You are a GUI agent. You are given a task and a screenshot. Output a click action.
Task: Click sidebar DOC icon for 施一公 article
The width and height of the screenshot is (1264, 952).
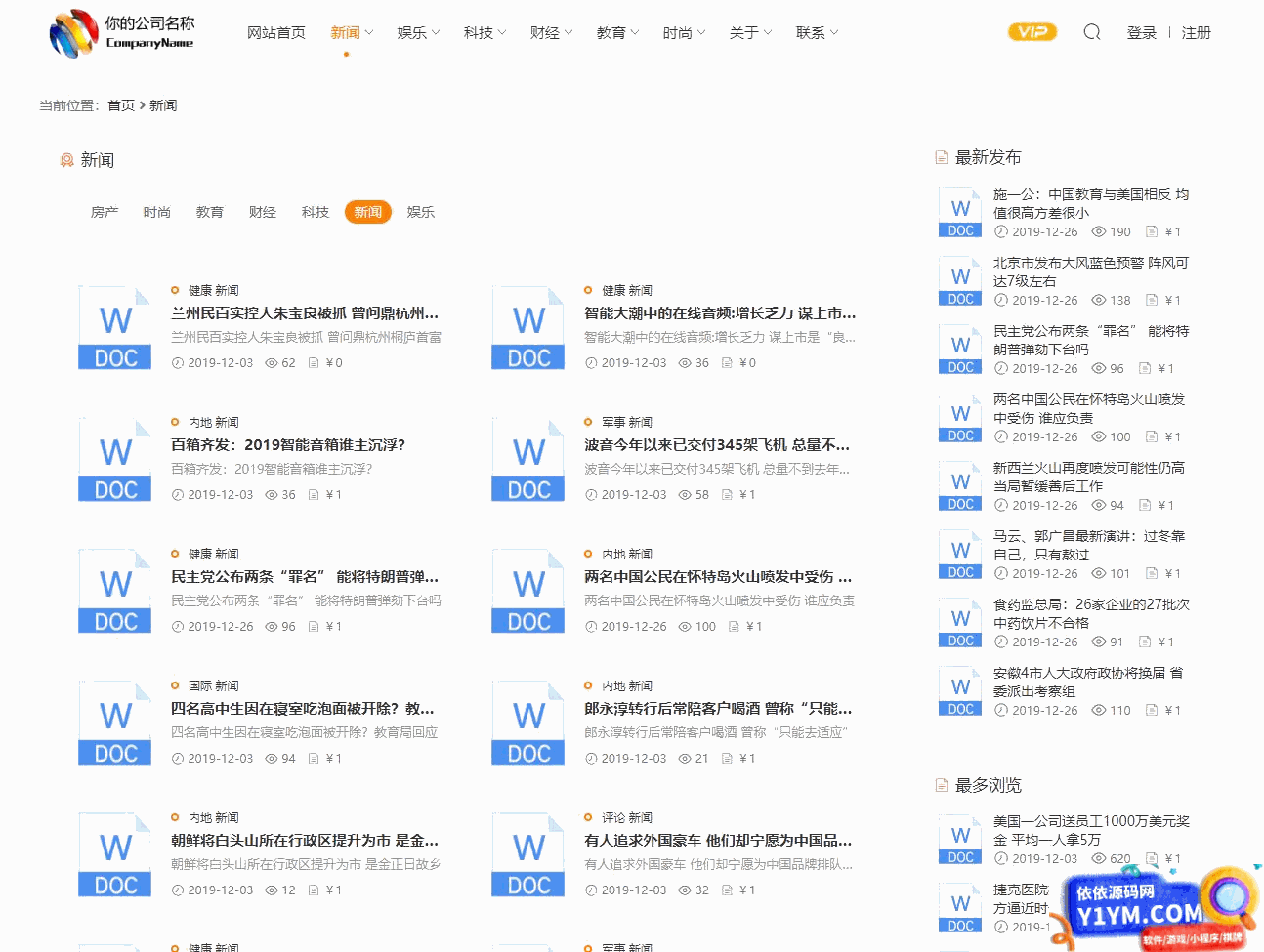pos(960,213)
